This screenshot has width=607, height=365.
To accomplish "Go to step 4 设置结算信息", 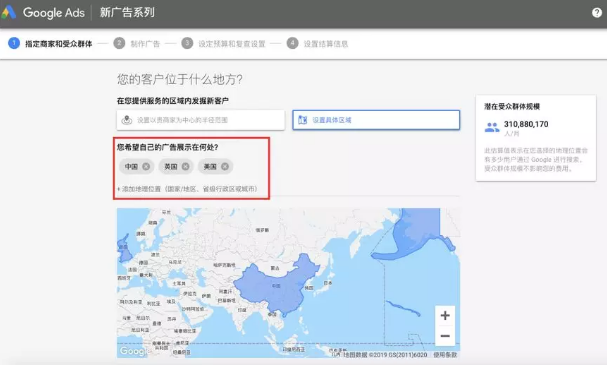I will coord(317,43).
